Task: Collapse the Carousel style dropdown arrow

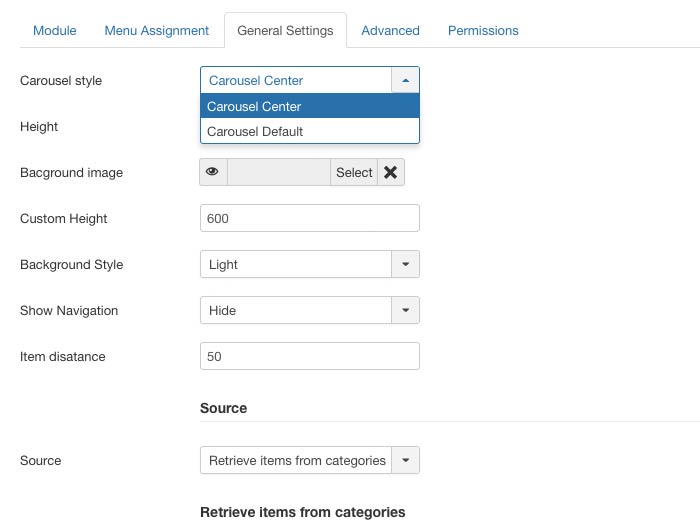Action: pyautogui.click(x=405, y=80)
